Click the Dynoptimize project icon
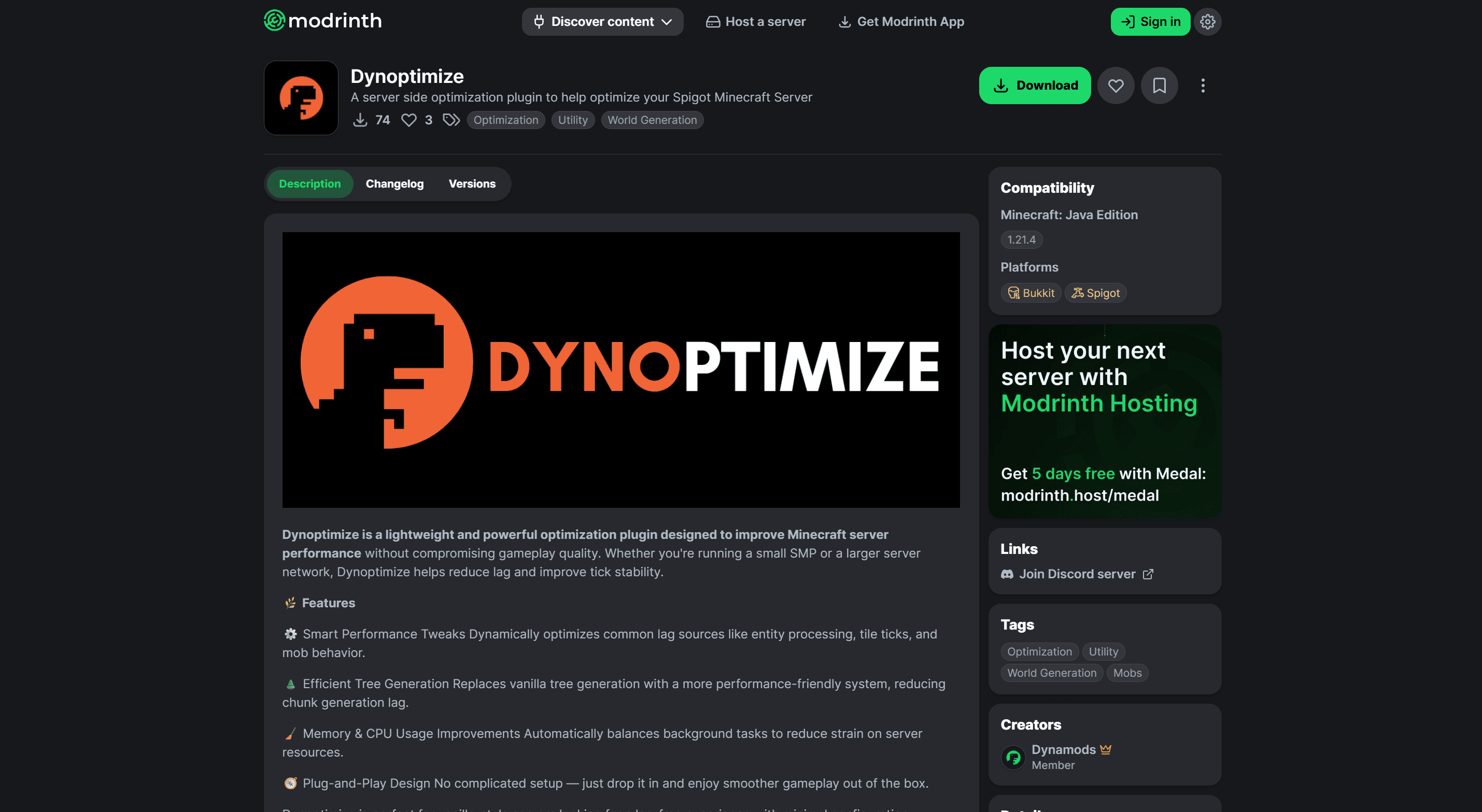 301,98
